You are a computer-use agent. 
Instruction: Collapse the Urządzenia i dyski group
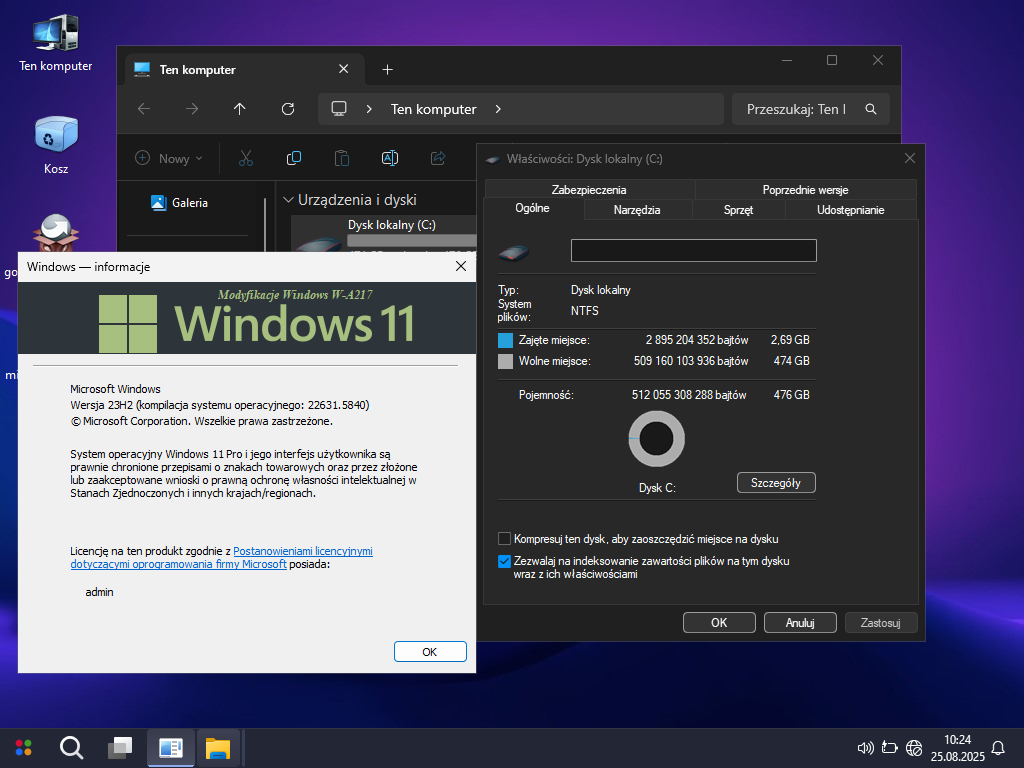288,200
